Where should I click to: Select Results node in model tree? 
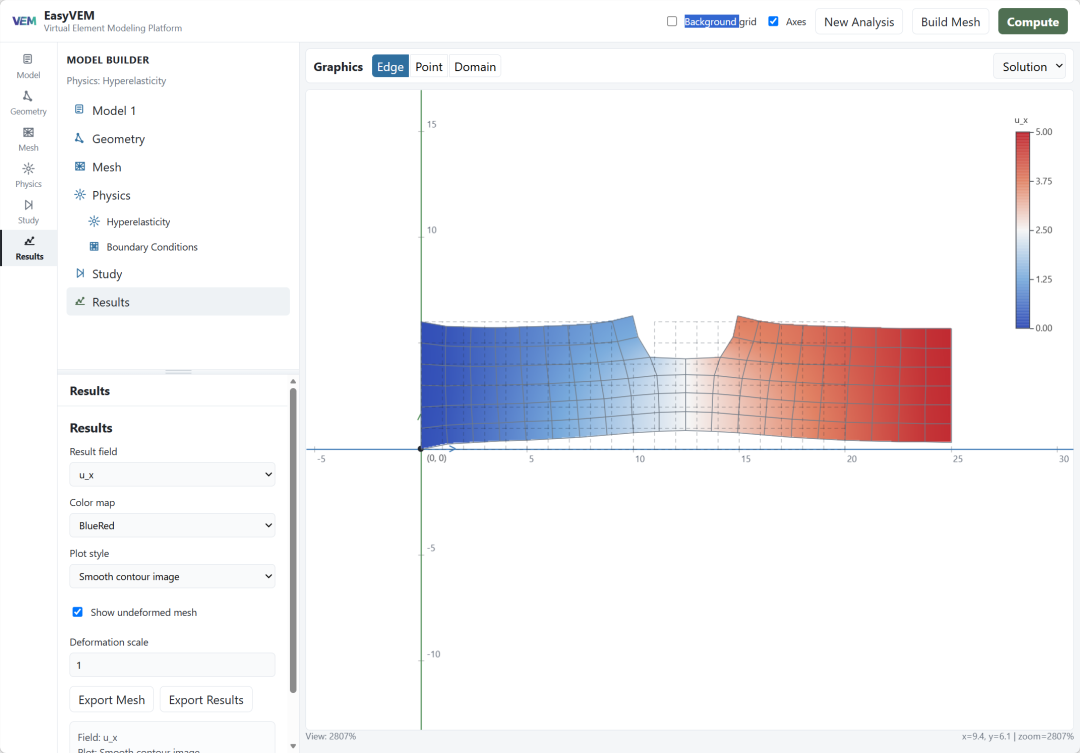coord(178,302)
